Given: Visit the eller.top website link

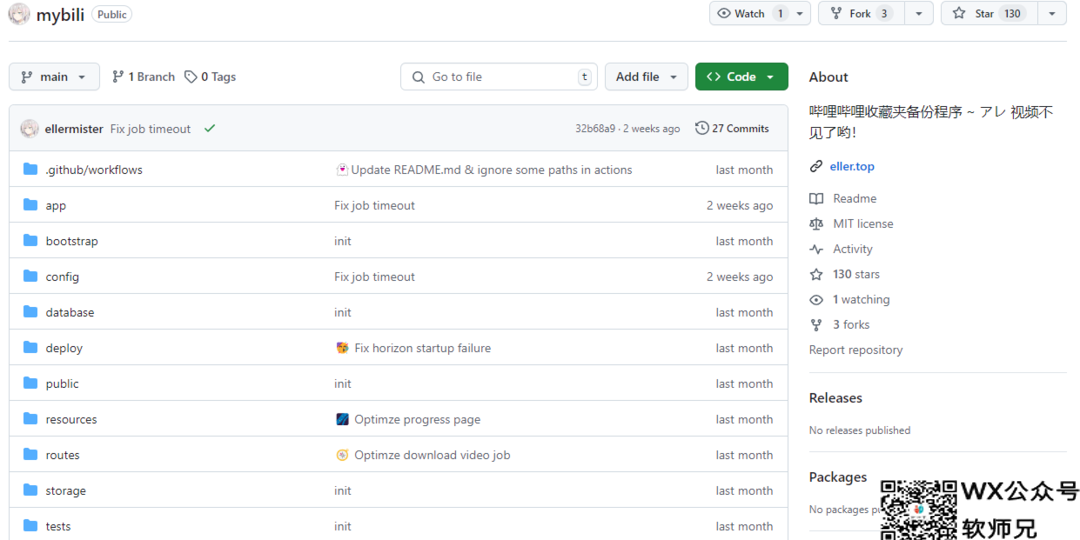Looking at the screenshot, I should pos(852,167).
